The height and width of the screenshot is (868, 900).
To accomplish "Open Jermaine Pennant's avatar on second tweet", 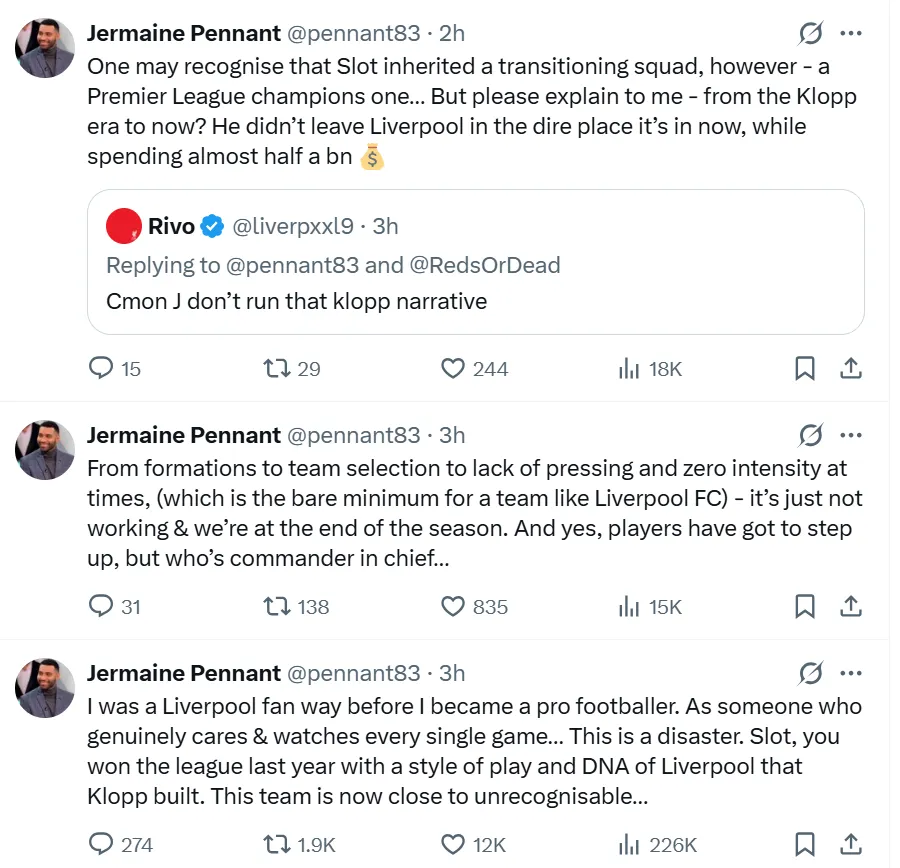I will 45,449.
